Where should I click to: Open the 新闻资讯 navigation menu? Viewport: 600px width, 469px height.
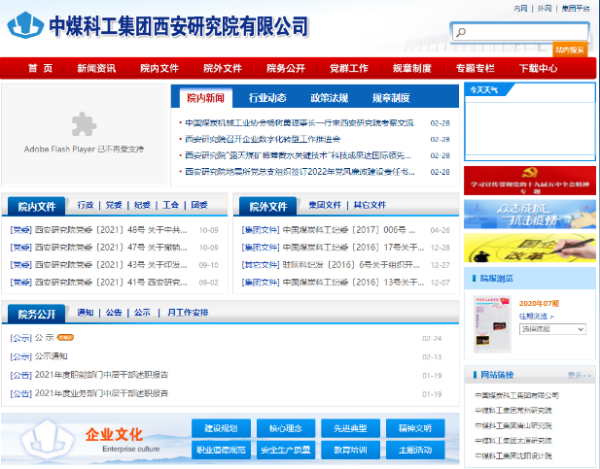coord(96,69)
